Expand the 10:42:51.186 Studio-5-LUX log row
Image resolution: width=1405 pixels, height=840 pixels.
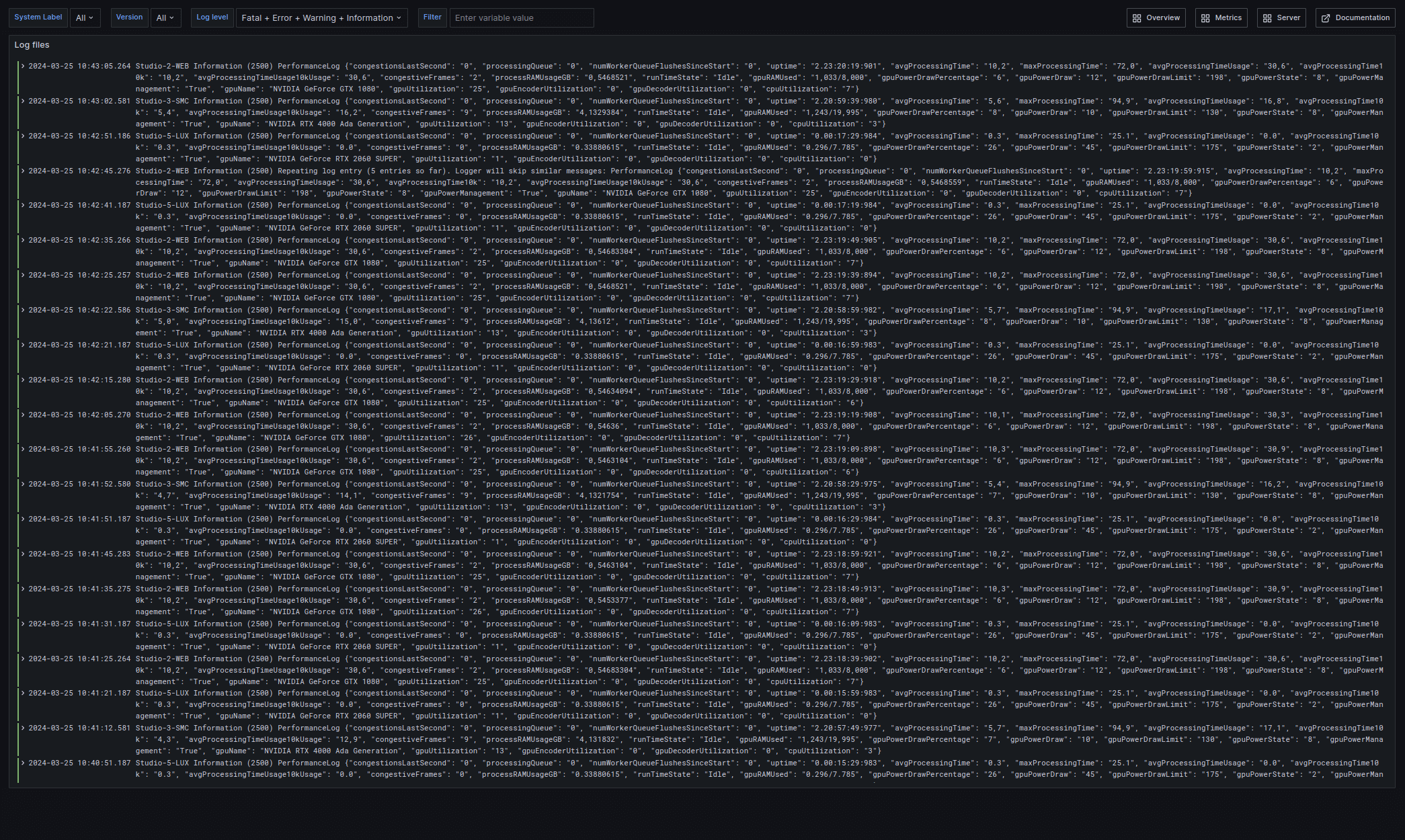click(23, 136)
